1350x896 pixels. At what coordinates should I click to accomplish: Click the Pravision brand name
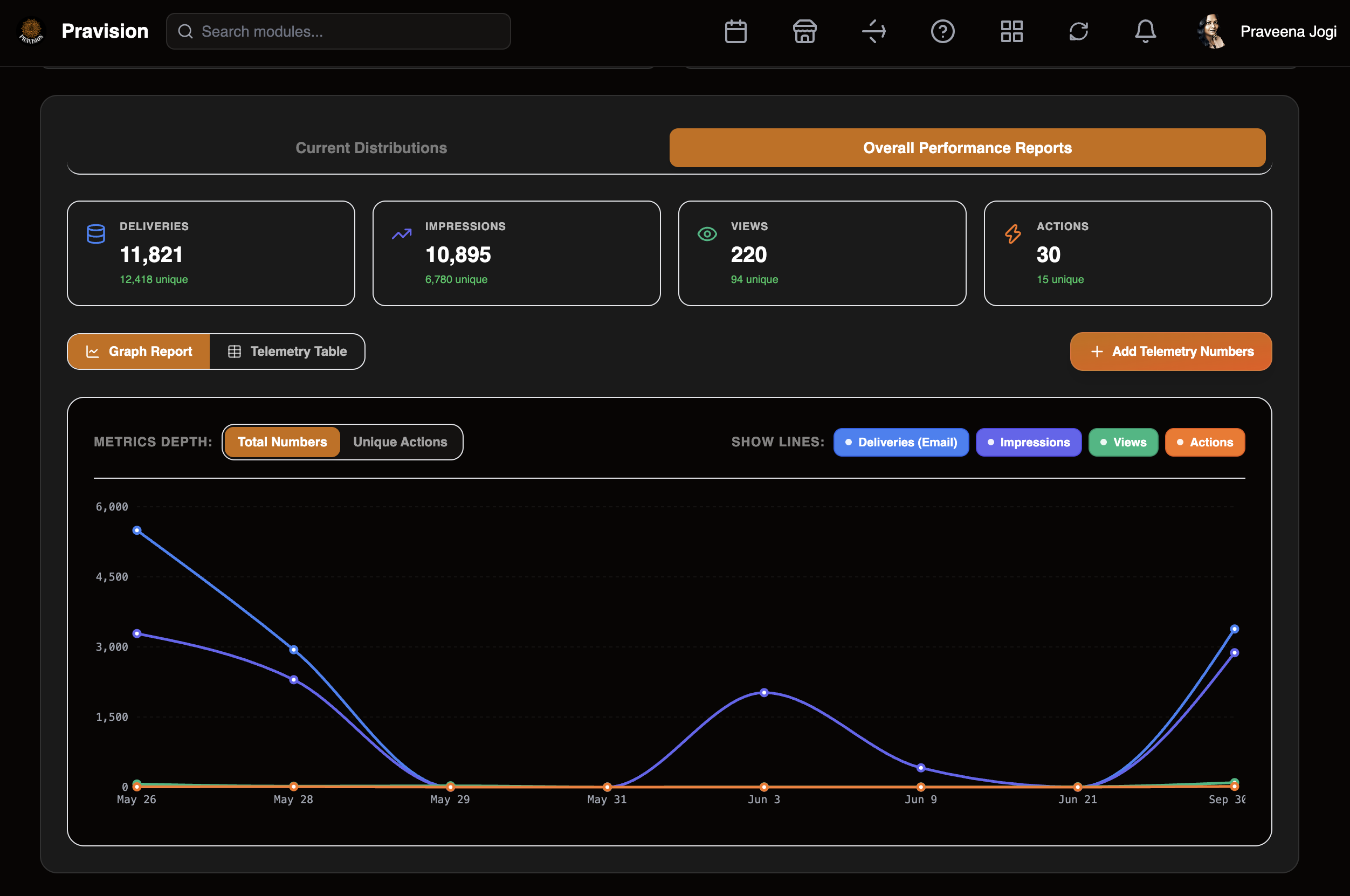pyautogui.click(x=105, y=31)
